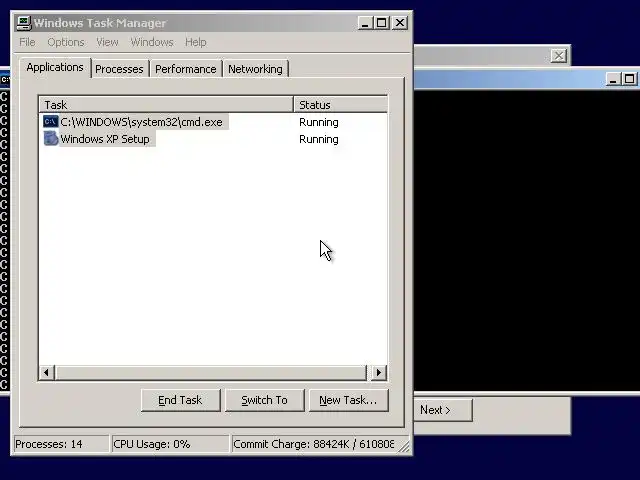This screenshot has height=480, width=640.
Task: Open the Windows menu
Action: (x=152, y=42)
